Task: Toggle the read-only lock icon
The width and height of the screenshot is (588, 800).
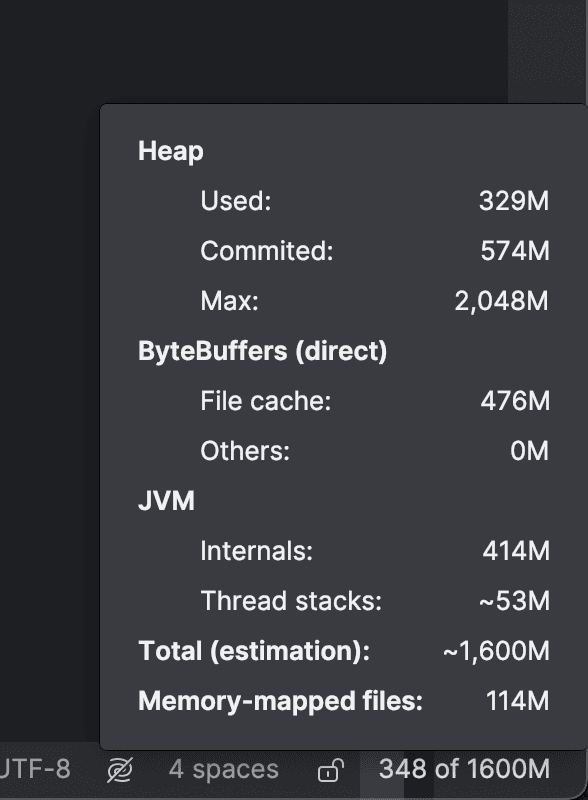Action: 331,770
